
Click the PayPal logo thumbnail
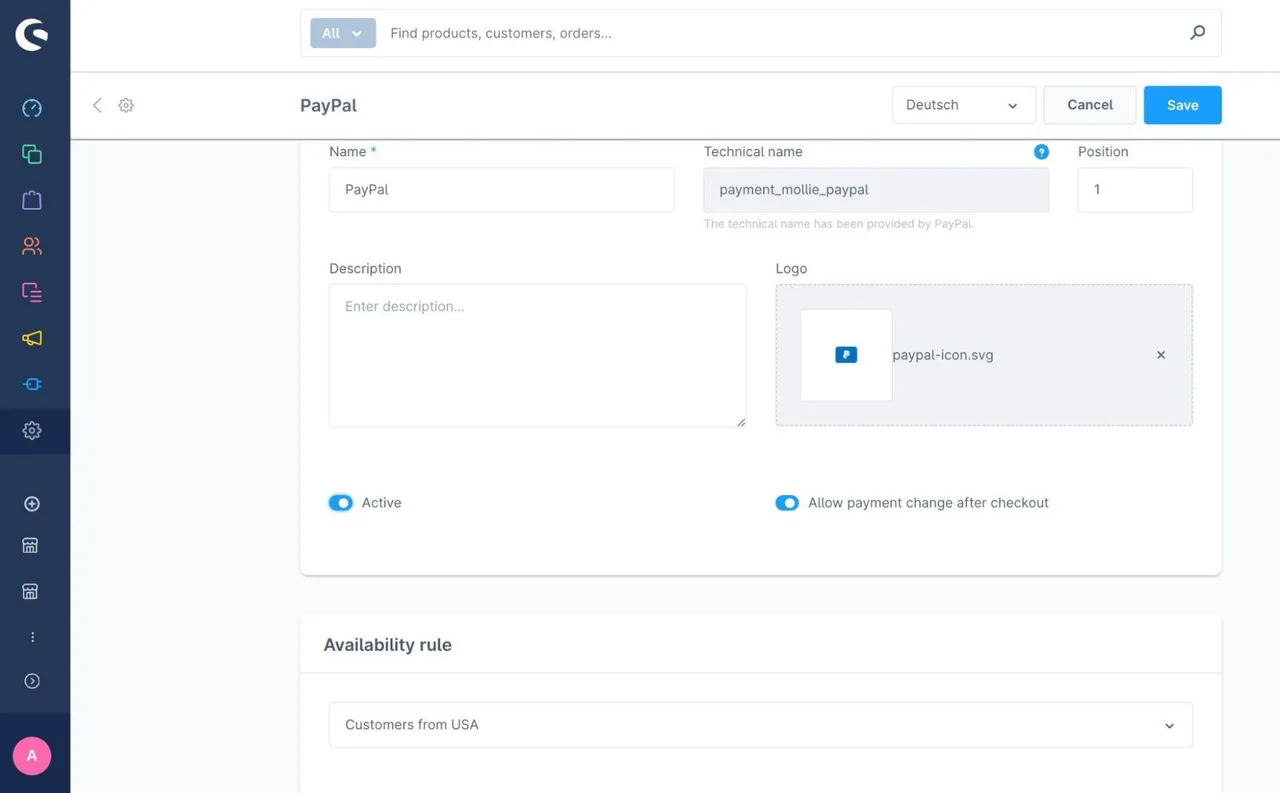click(846, 355)
